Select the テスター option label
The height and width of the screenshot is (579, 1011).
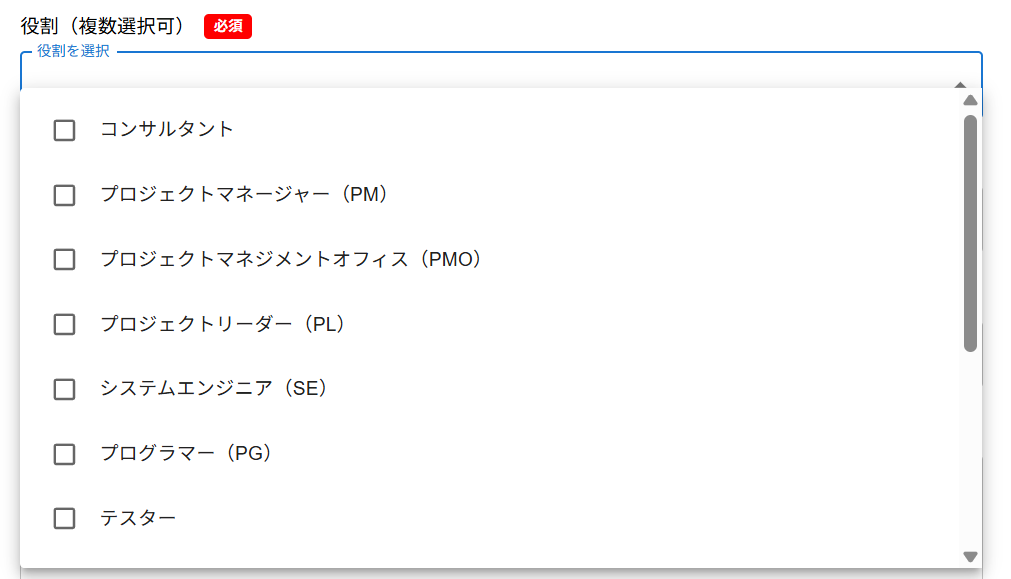coord(138,518)
